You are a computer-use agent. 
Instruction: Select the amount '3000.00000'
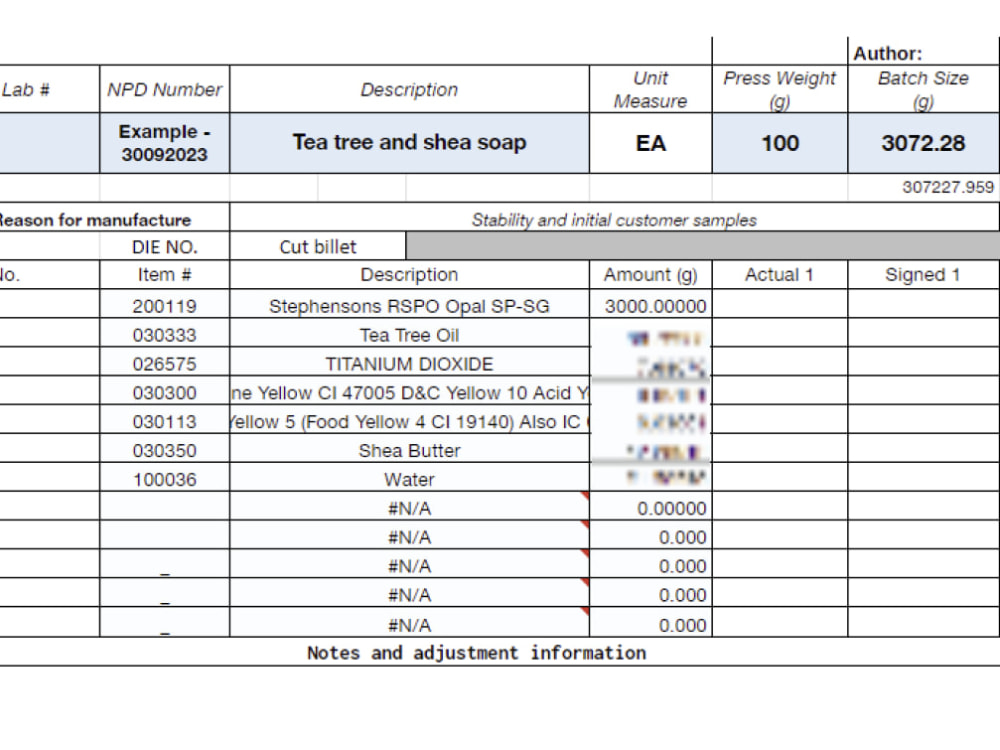(x=651, y=305)
